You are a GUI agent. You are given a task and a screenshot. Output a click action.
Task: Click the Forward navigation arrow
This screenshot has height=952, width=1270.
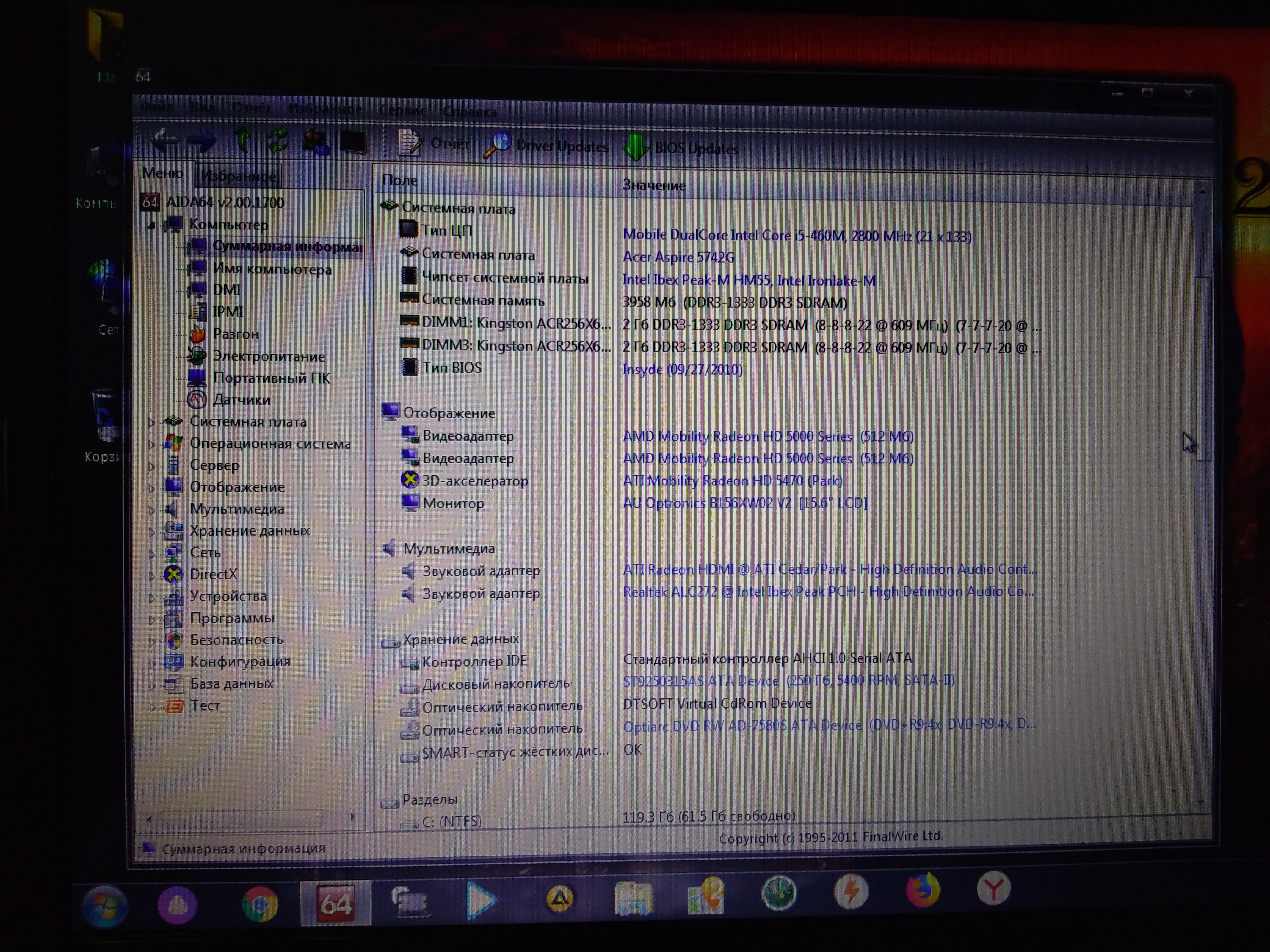202,140
